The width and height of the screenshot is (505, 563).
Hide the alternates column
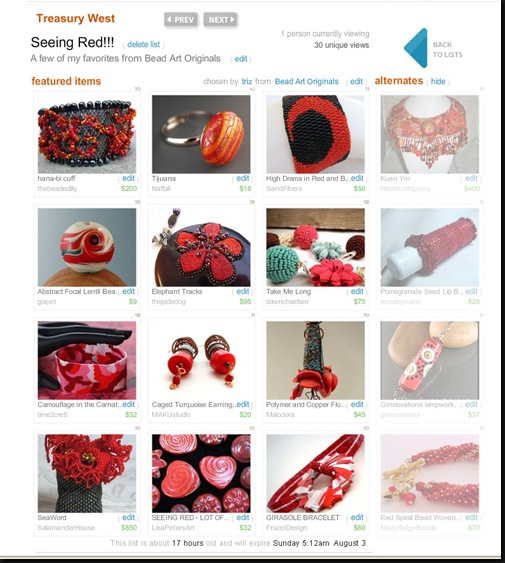(438, 82)
